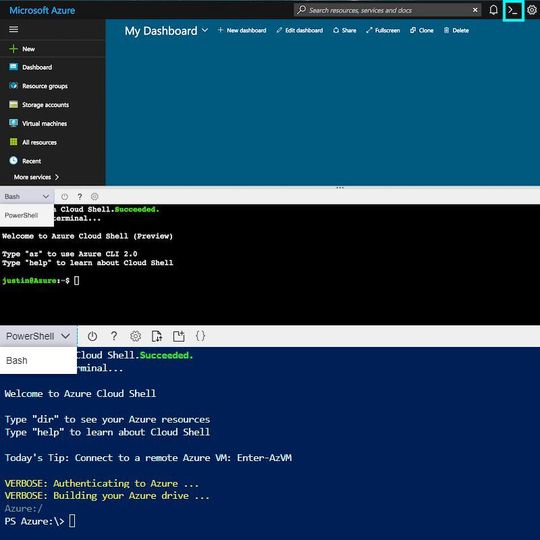This screenshot has width=540, height=540.
Task: Open editor curly braces icon
Action: [x=200, y=336]
